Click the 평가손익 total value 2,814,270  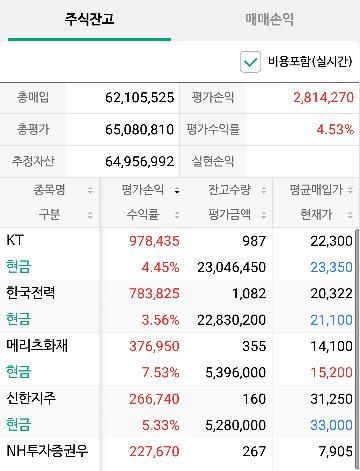click(x=323, y=98)
